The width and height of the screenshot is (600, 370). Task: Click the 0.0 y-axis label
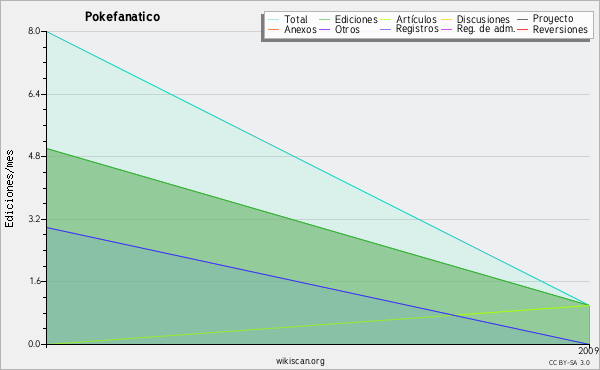coord(34,344)
